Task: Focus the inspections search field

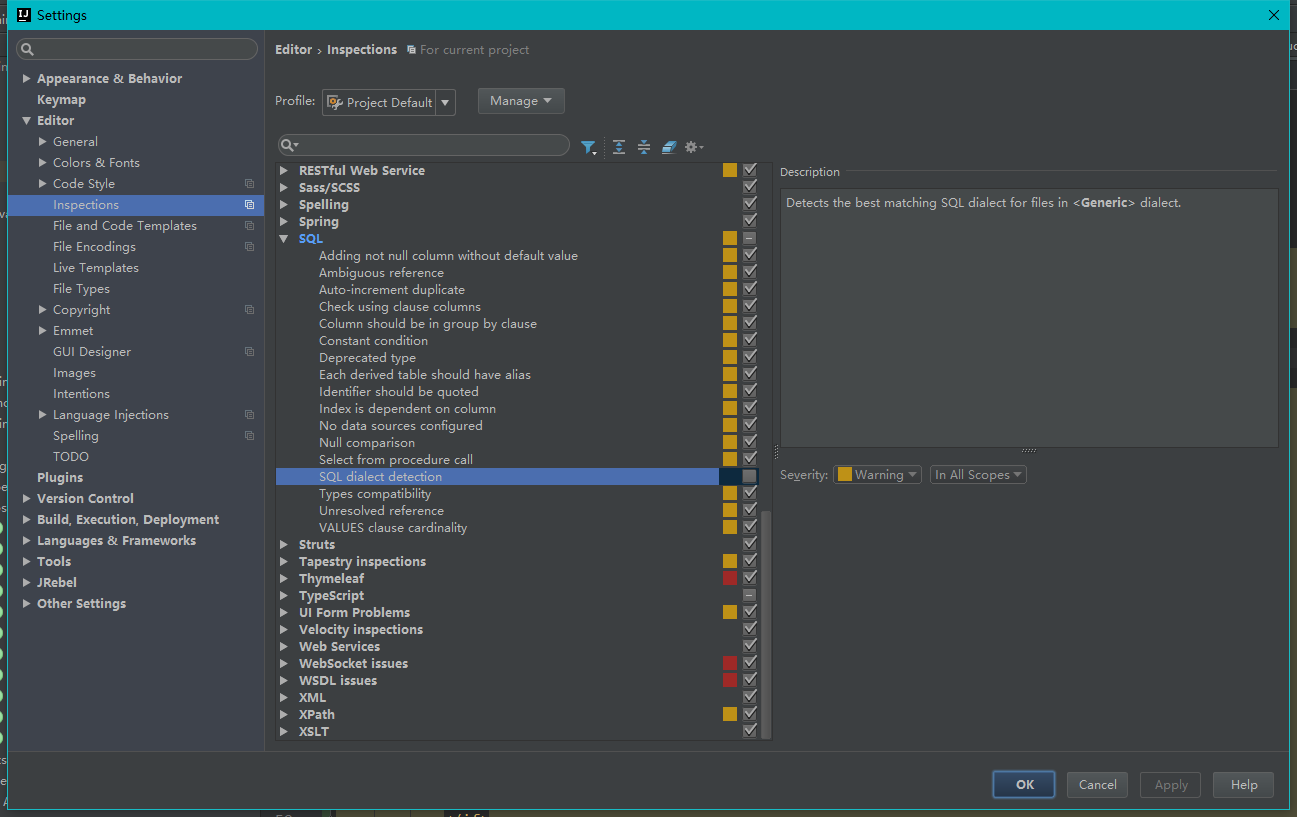Action: [424, 146]
